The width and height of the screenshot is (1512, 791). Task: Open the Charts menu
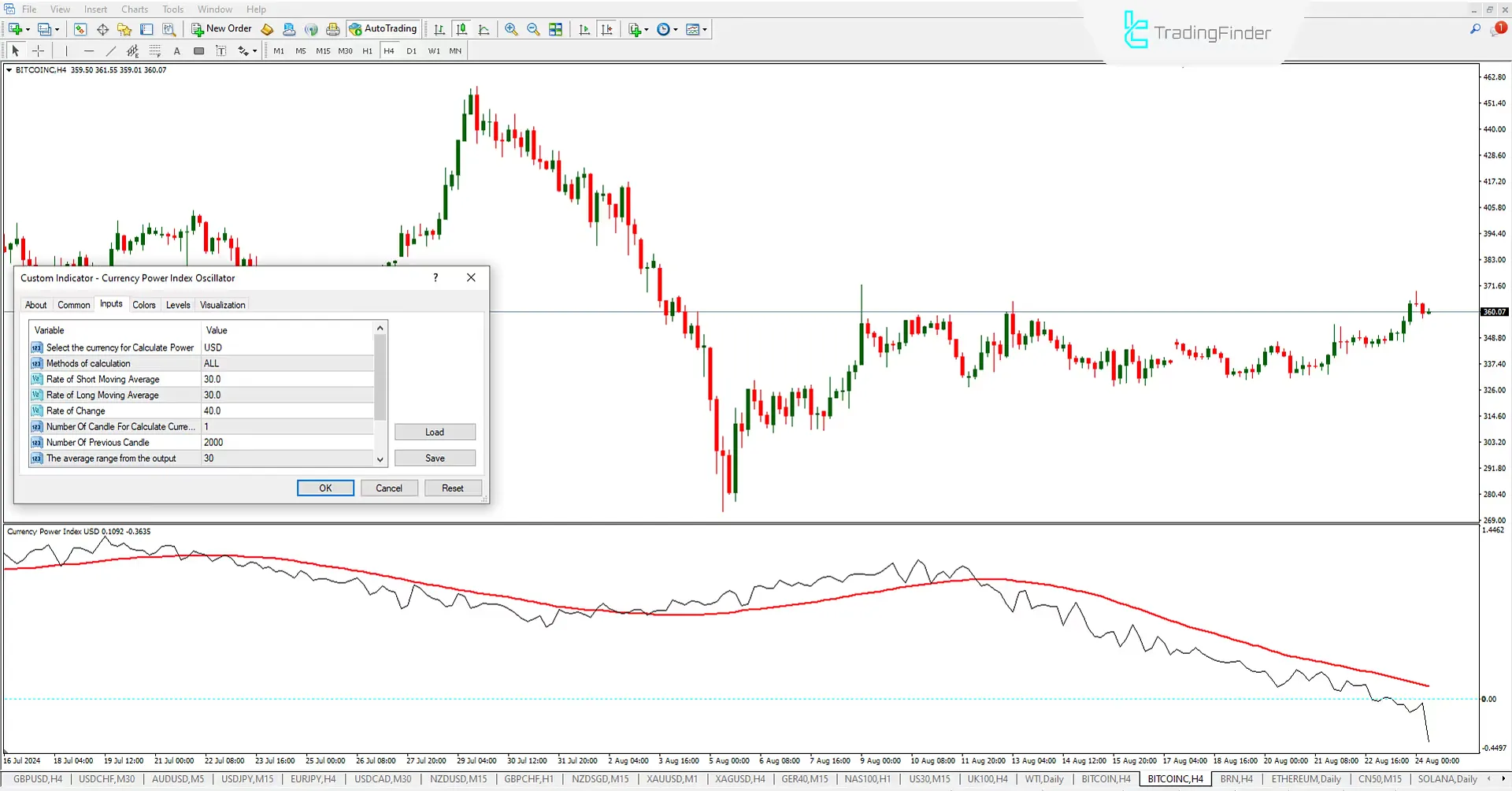click(134, 9)
